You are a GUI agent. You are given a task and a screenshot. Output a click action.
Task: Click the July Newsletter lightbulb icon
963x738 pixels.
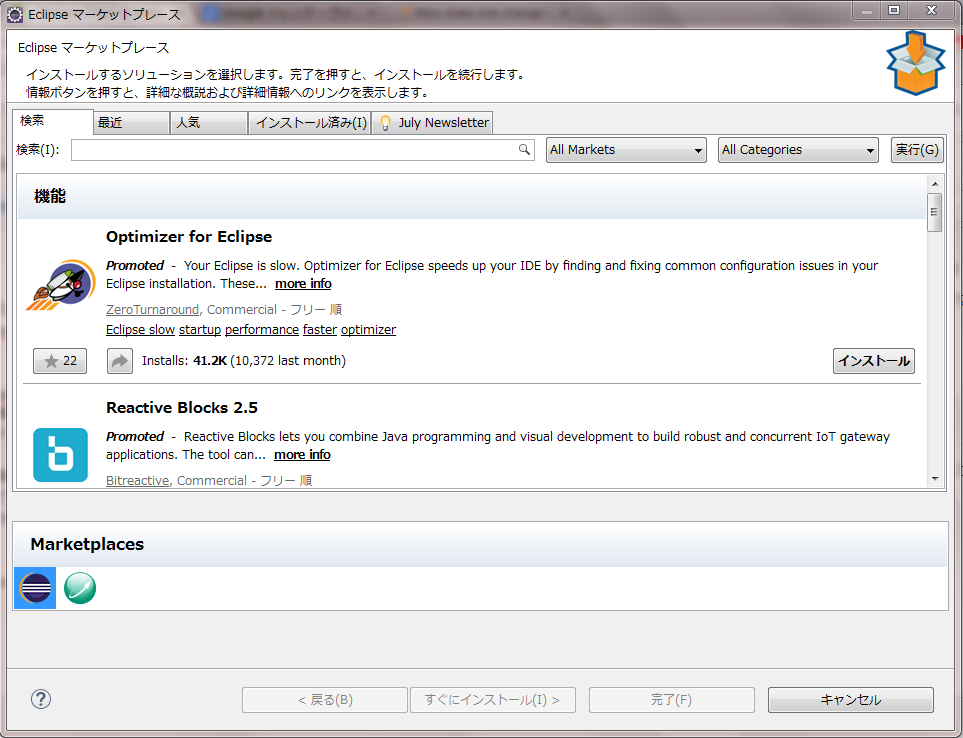pyautogui.click(x=385, y=123)
